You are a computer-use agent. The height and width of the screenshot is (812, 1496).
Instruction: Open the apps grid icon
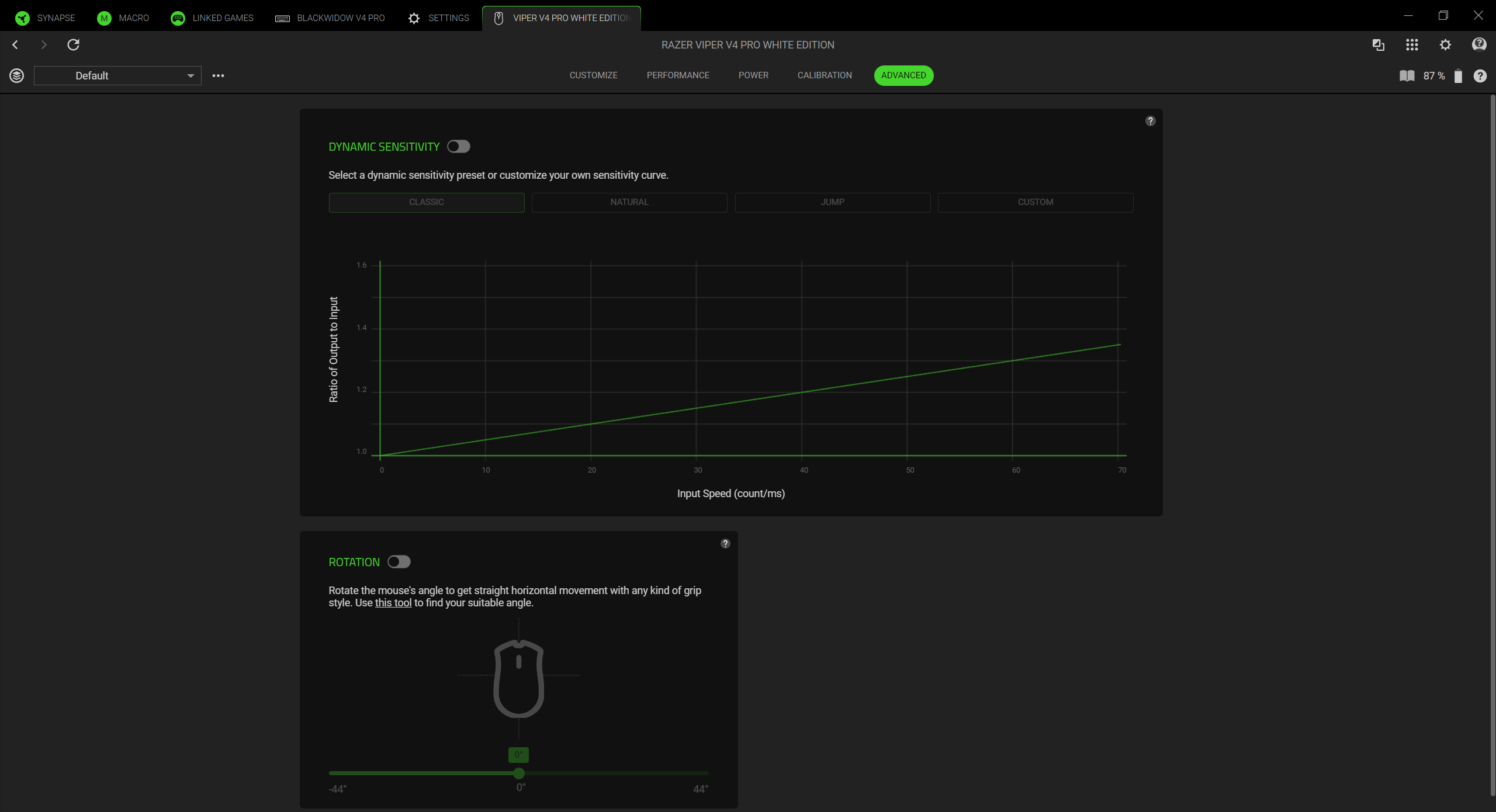tap(1412, 45)
